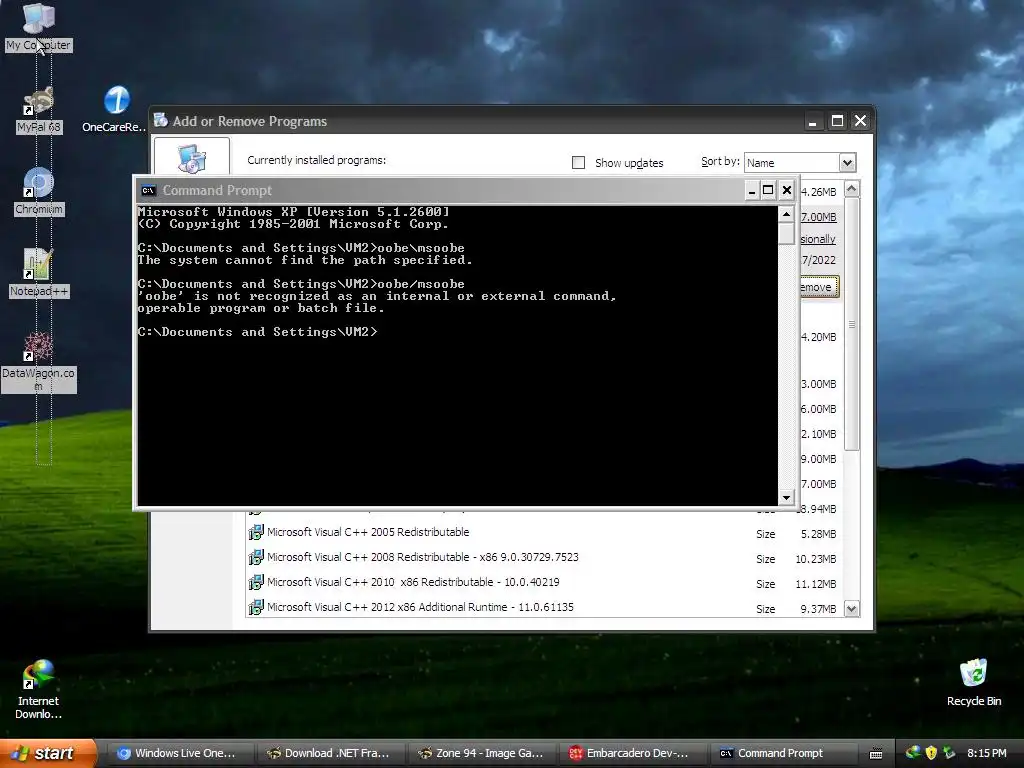Image resolution: width=1024 pixels, height=768 pixels.
Task: Open the network globe tray icon
Action: (913, 753)
